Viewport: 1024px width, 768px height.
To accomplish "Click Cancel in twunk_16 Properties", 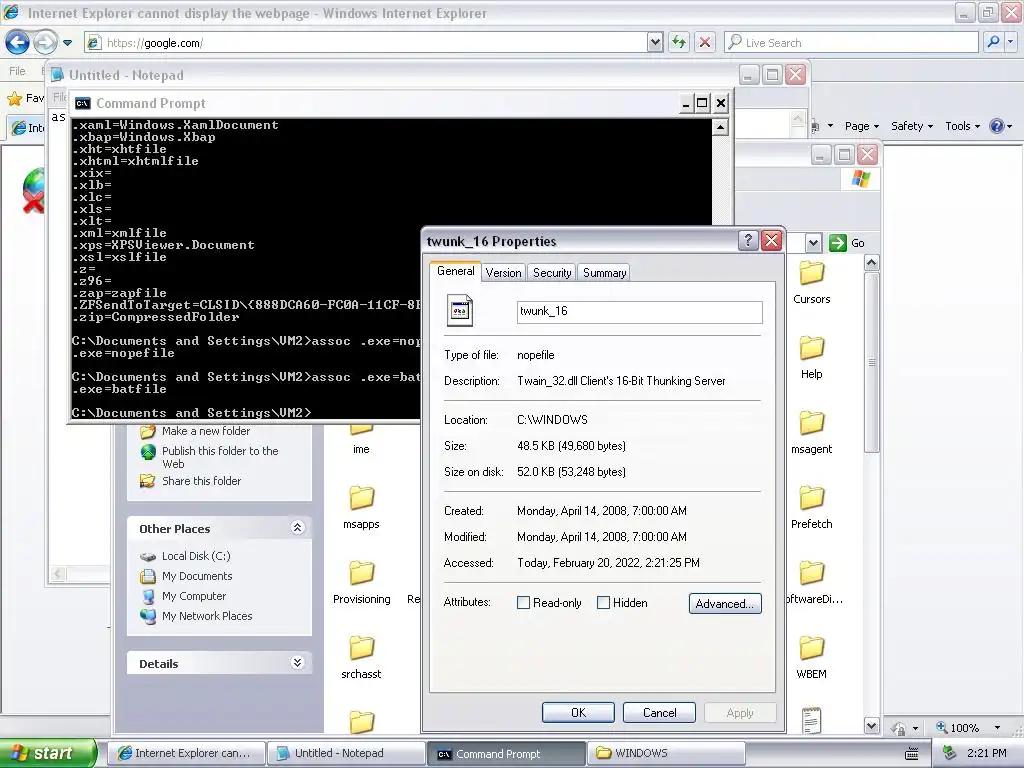I will pyautogui.click(x=659, y=712).
